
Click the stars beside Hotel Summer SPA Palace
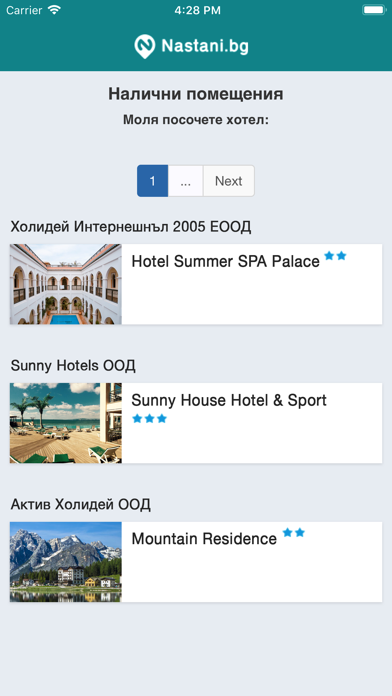[x=335, y=256]
